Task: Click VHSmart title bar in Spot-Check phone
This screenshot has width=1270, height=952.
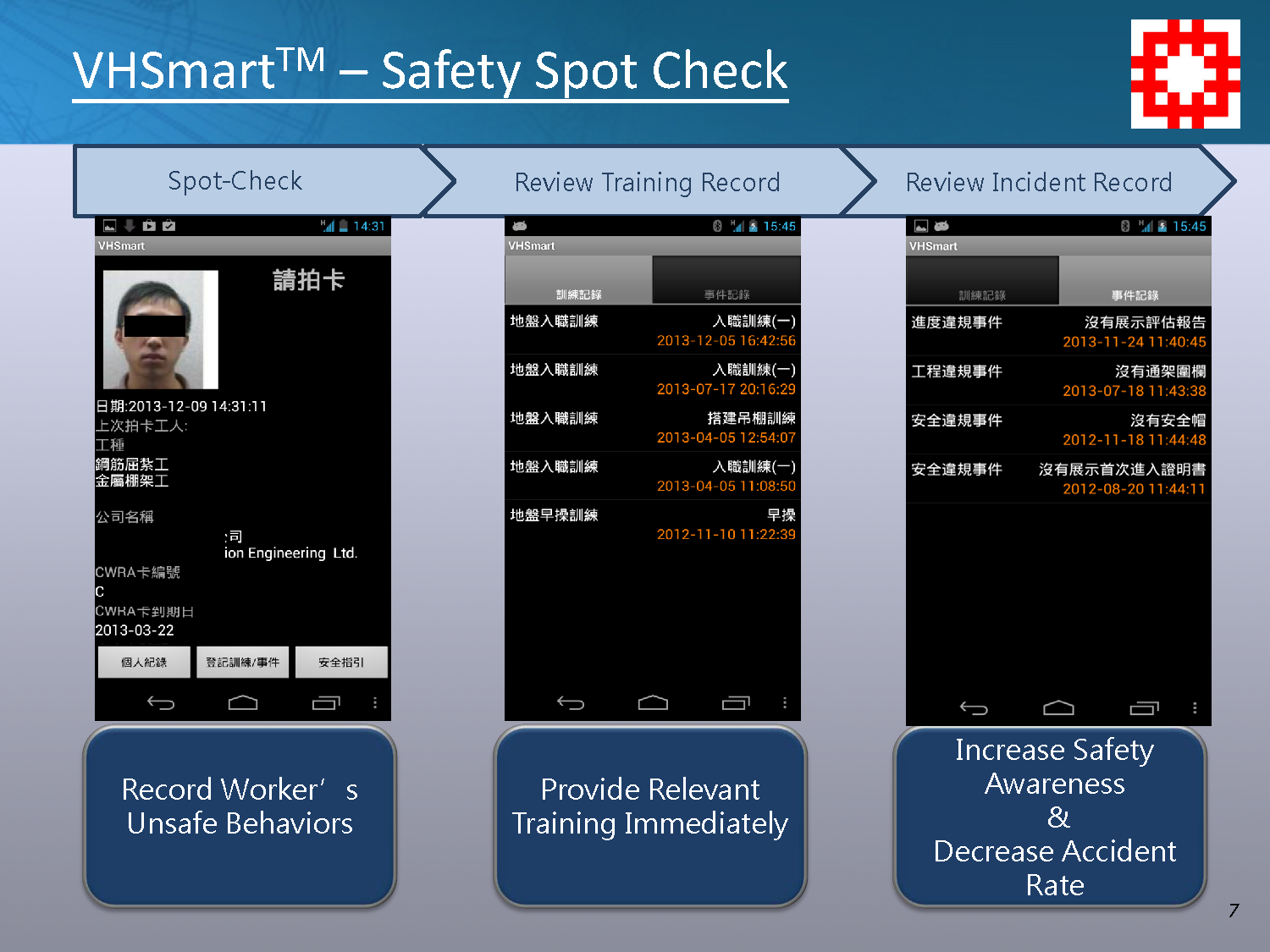Action: tap(243, 245)
